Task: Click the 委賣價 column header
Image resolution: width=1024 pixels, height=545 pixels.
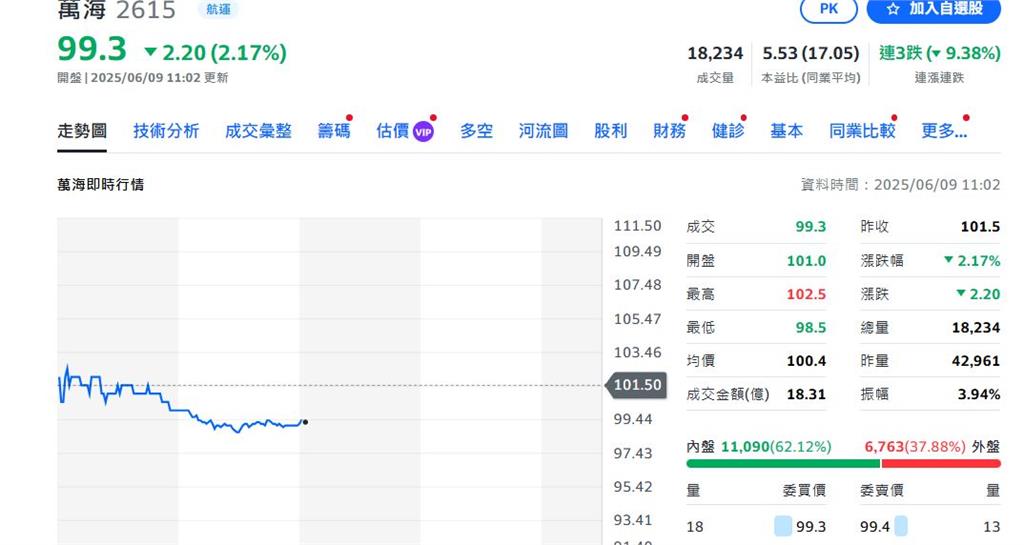Action: 882,491
